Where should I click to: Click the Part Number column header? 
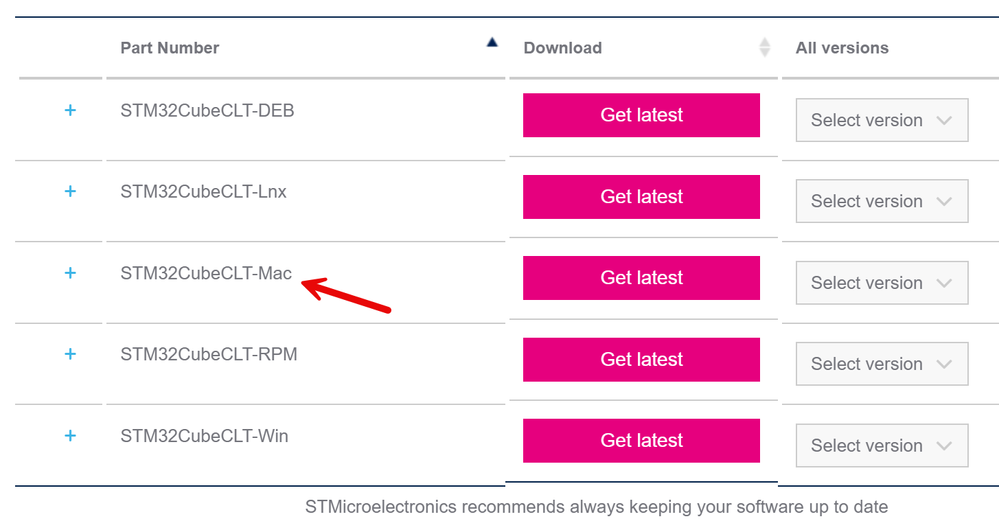(x=170, y=48)
